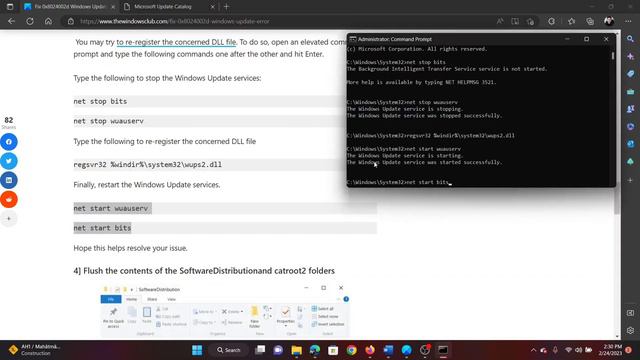The height and width of the screenshot is (360, 640).
Task: Open Edge tab actions menu icon
Action: coord(10,7)
